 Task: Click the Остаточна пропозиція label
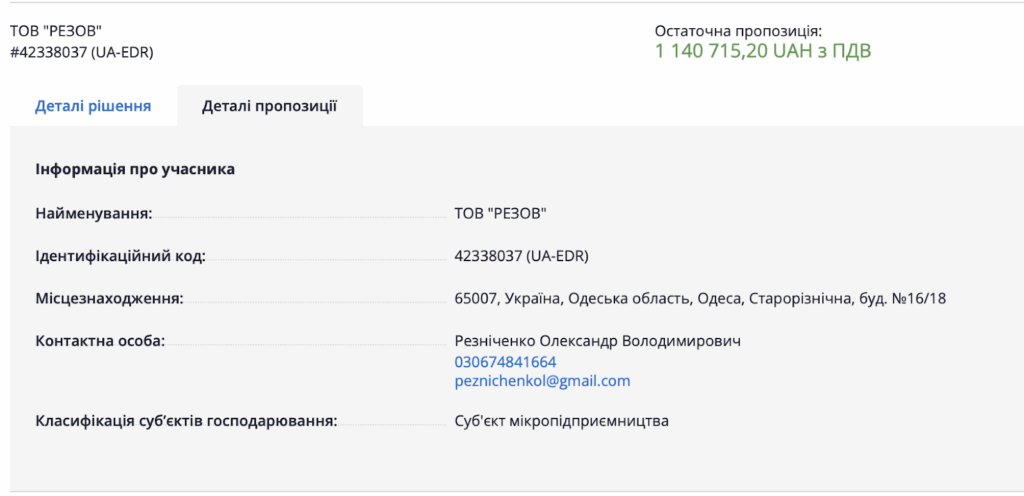pyautogui.click(x=738, y=31)
